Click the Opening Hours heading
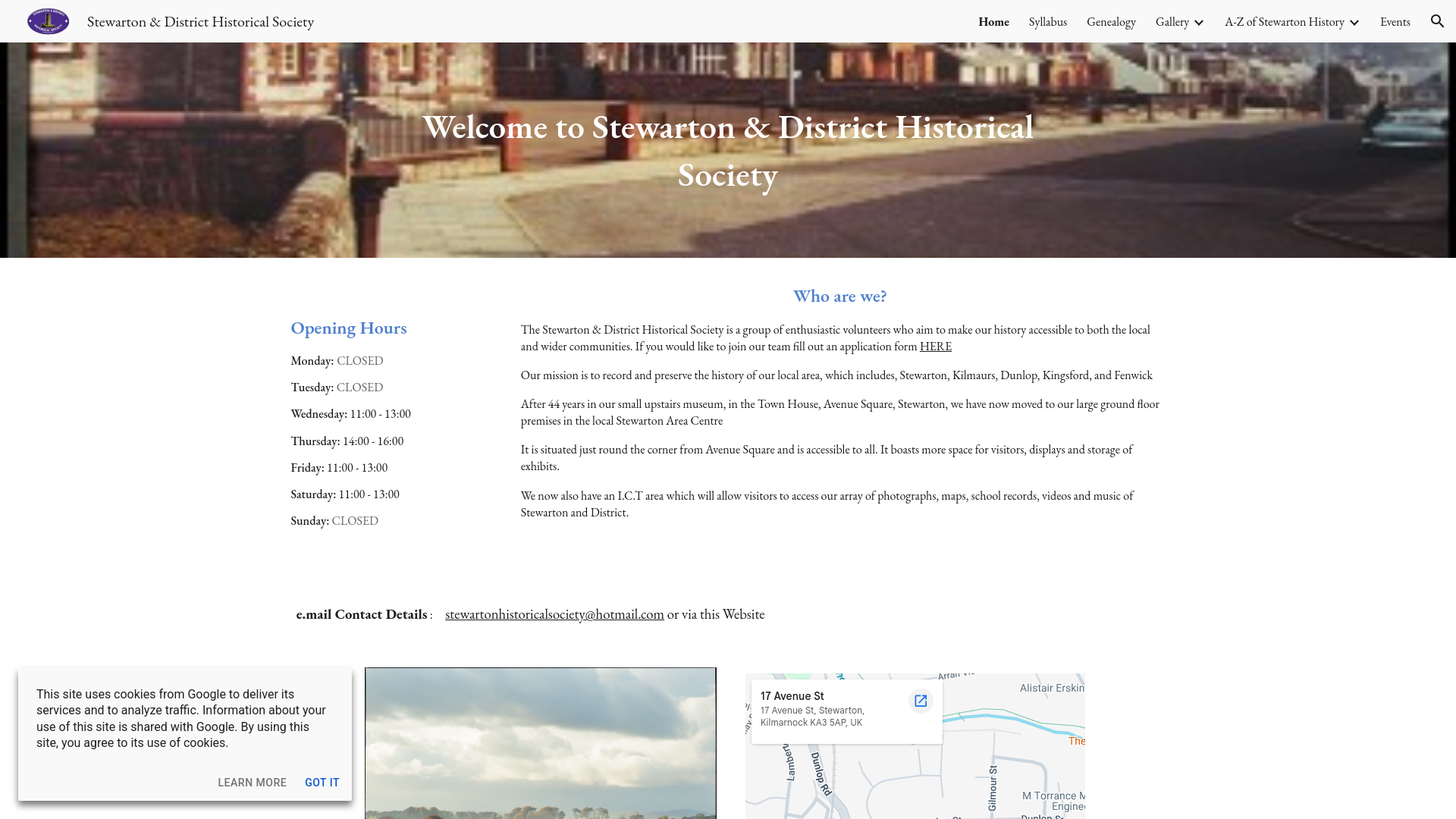The width and height of the screenshot is (1456, 819). click(349, 328)
